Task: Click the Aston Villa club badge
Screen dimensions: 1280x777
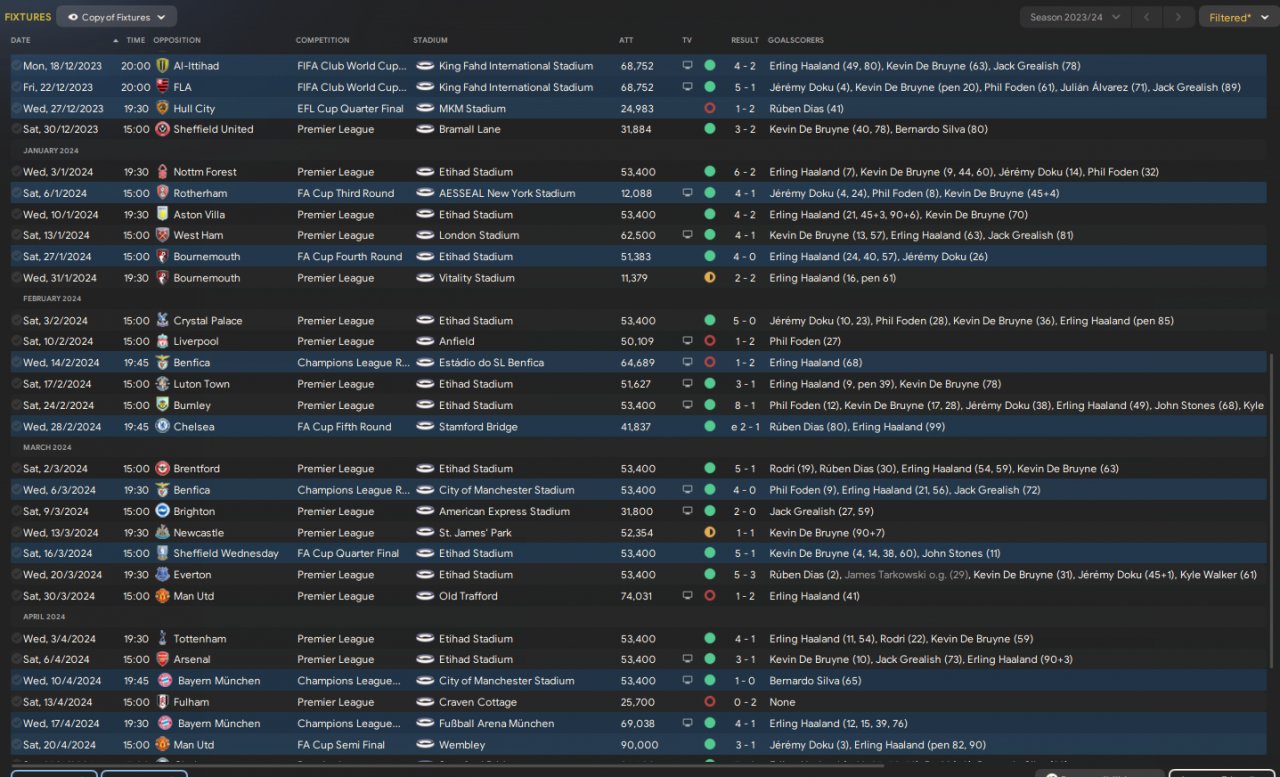Action: pos(162,214)
